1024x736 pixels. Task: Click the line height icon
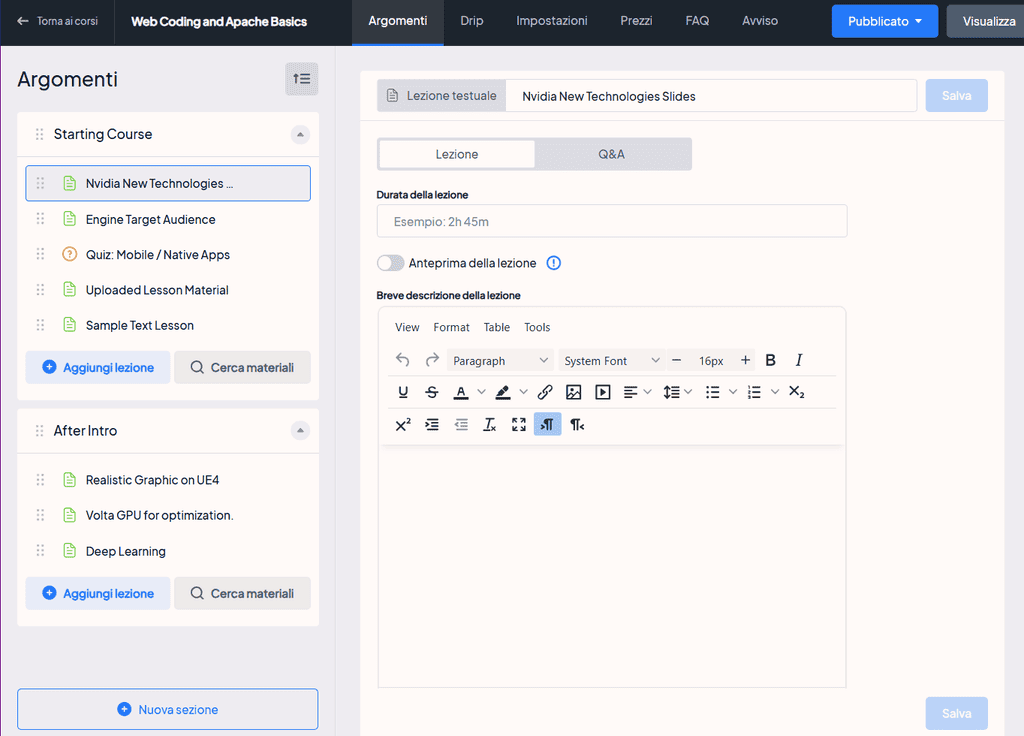point(671,392)
